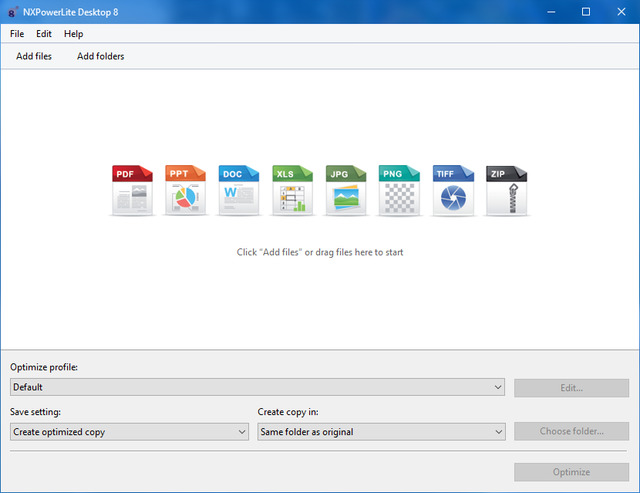The image size is (640, 493).
Task: Expand the Create copy in dropdown
Action: (381, 432)
